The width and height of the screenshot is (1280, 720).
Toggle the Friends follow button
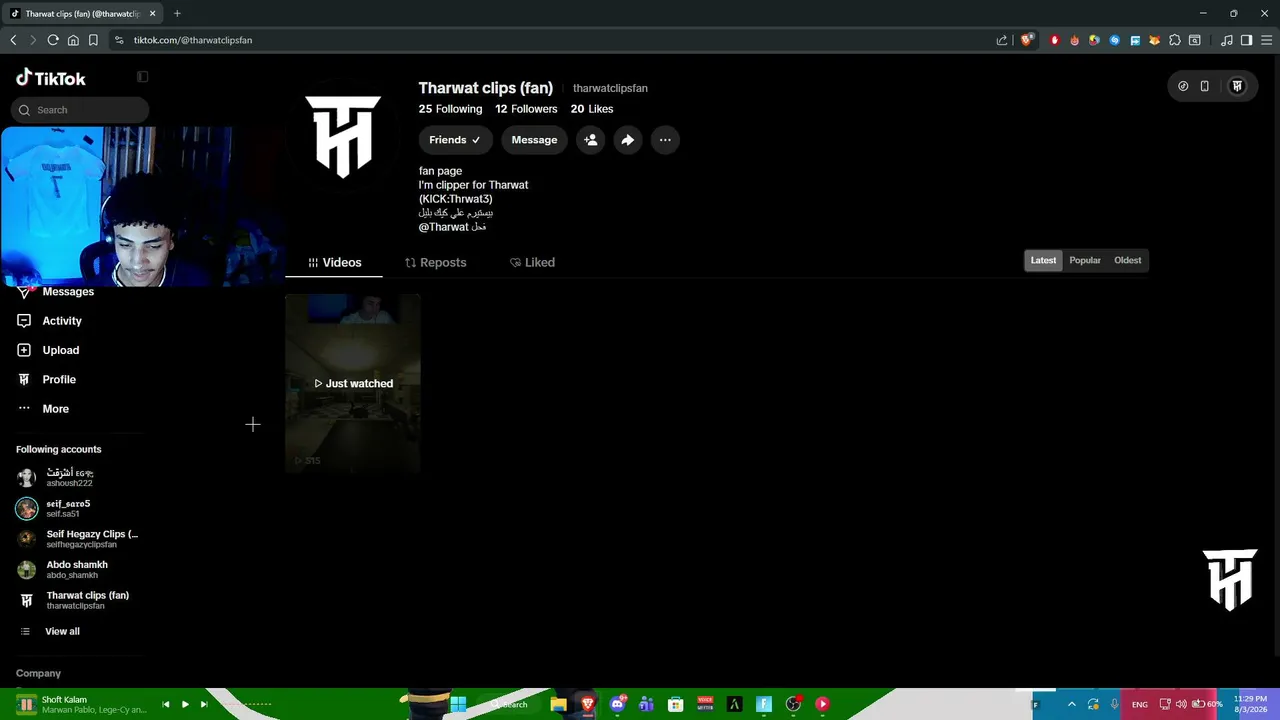tap(455, 140)
